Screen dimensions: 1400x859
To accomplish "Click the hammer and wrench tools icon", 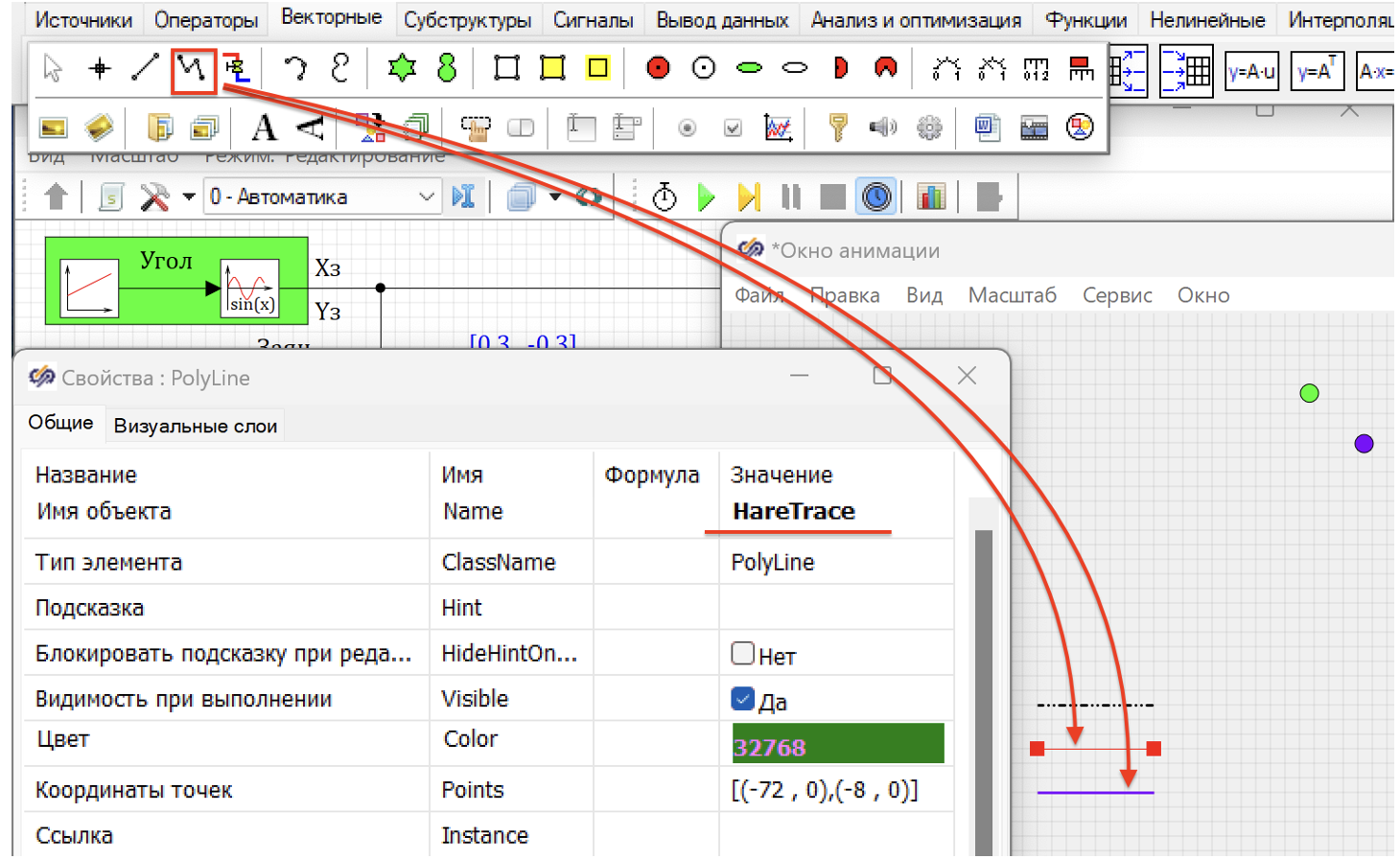I will pos(154,197).
